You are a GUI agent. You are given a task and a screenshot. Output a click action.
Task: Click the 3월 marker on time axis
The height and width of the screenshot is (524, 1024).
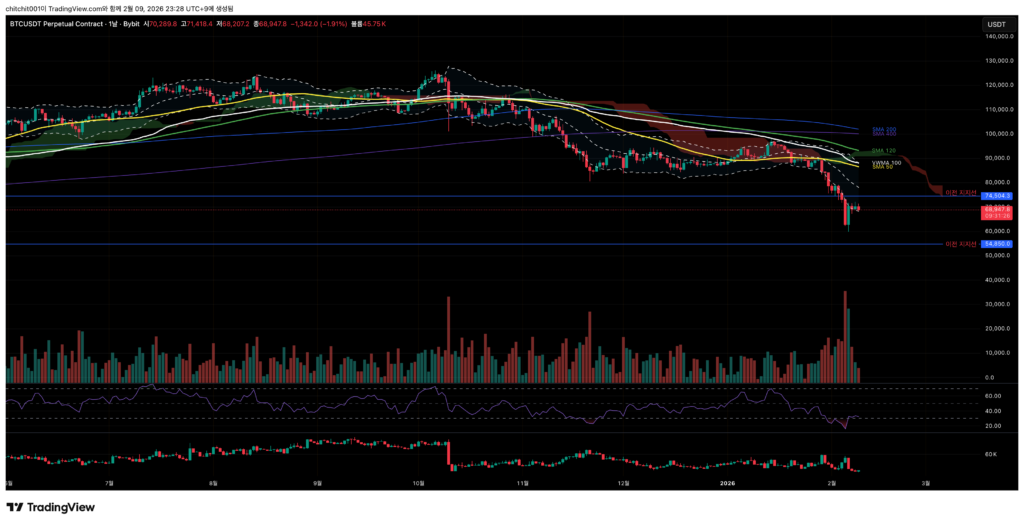click(x=925, y=482)
